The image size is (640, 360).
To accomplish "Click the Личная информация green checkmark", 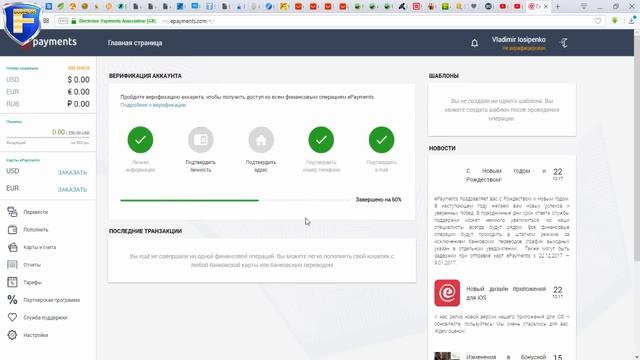I will (140, 140).
